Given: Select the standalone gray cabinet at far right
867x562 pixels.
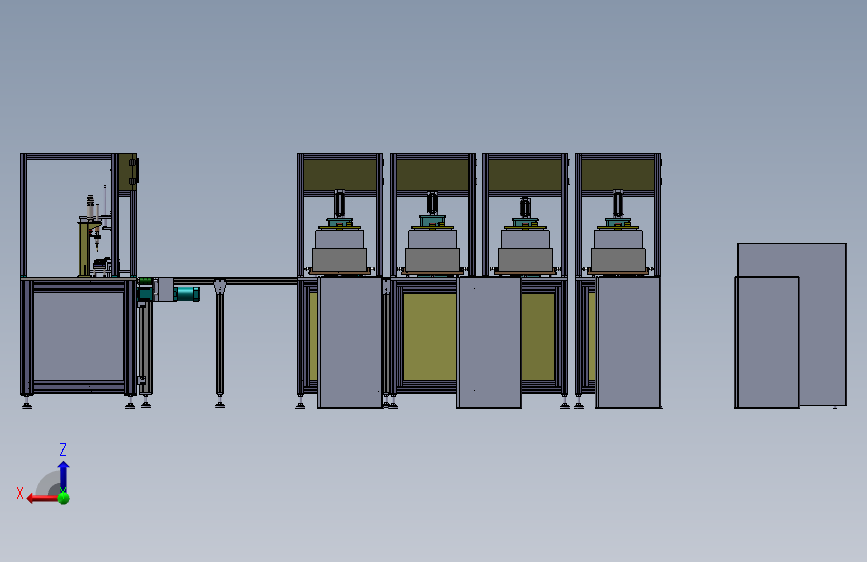Looking at the screenshot, I should coord(790,326).
